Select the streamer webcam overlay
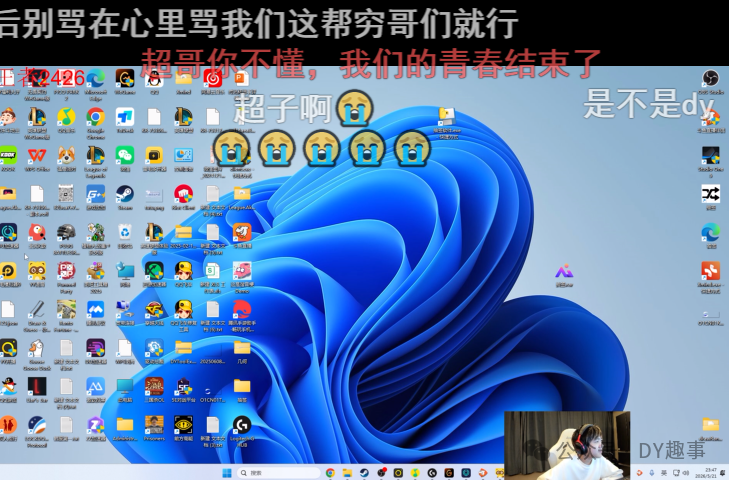The height and width of the screenshot is (480, 729). pyautogui.click(x=567, y=445)
